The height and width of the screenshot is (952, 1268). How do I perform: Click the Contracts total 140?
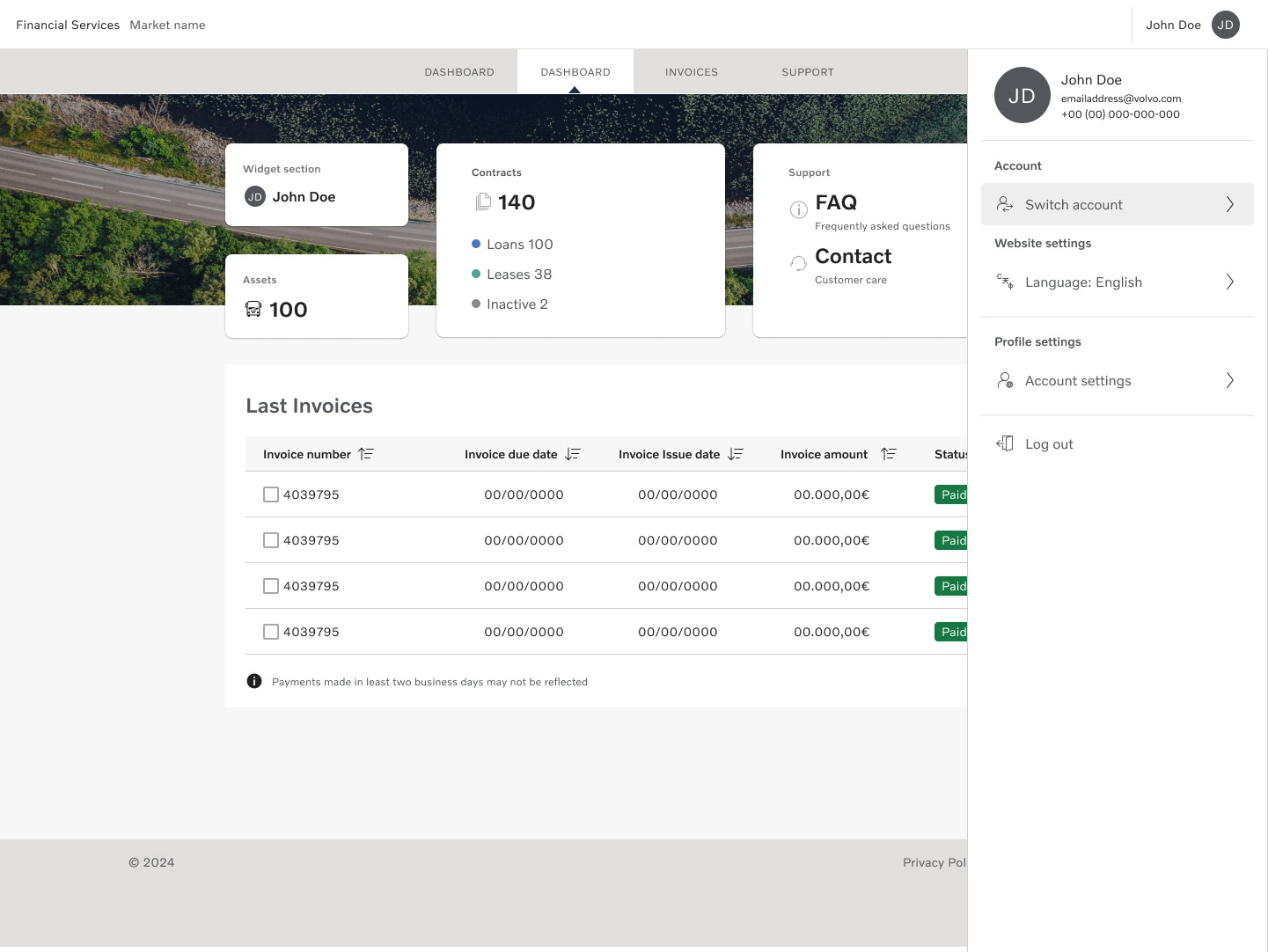click(517, 202)
